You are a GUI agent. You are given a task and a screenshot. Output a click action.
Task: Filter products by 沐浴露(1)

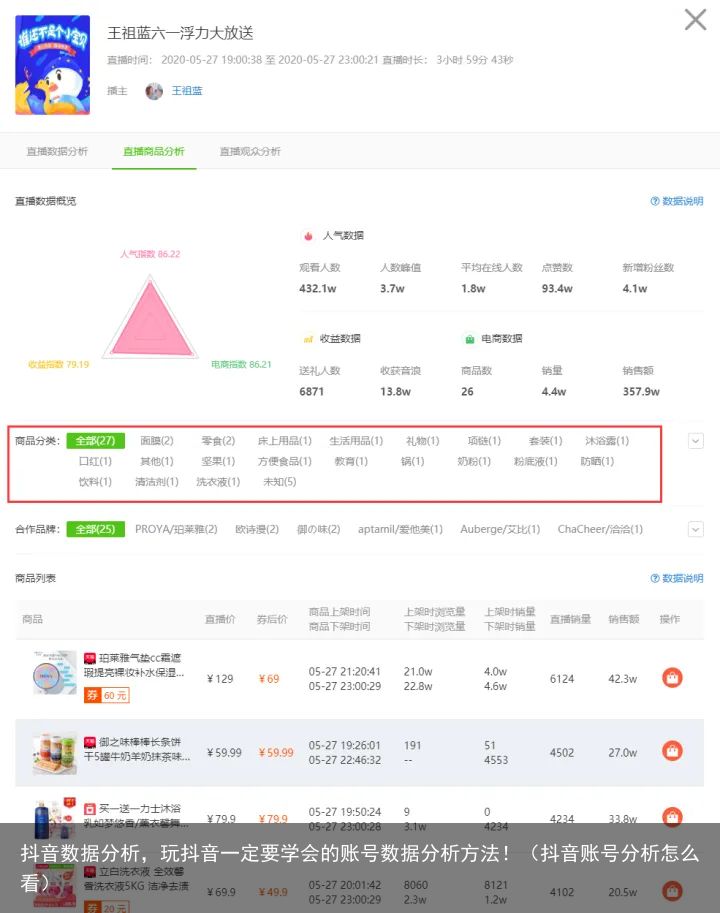tap(607, 441)
